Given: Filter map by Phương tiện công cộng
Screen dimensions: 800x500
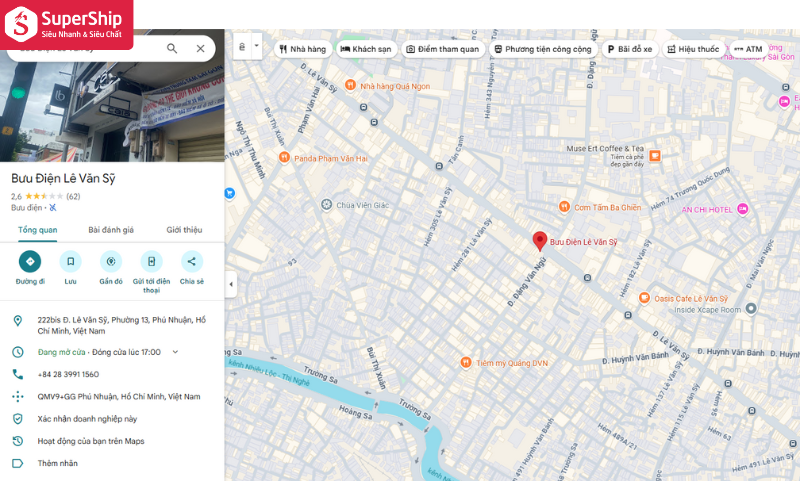Looking at the screenshot, I should [543, 49].
